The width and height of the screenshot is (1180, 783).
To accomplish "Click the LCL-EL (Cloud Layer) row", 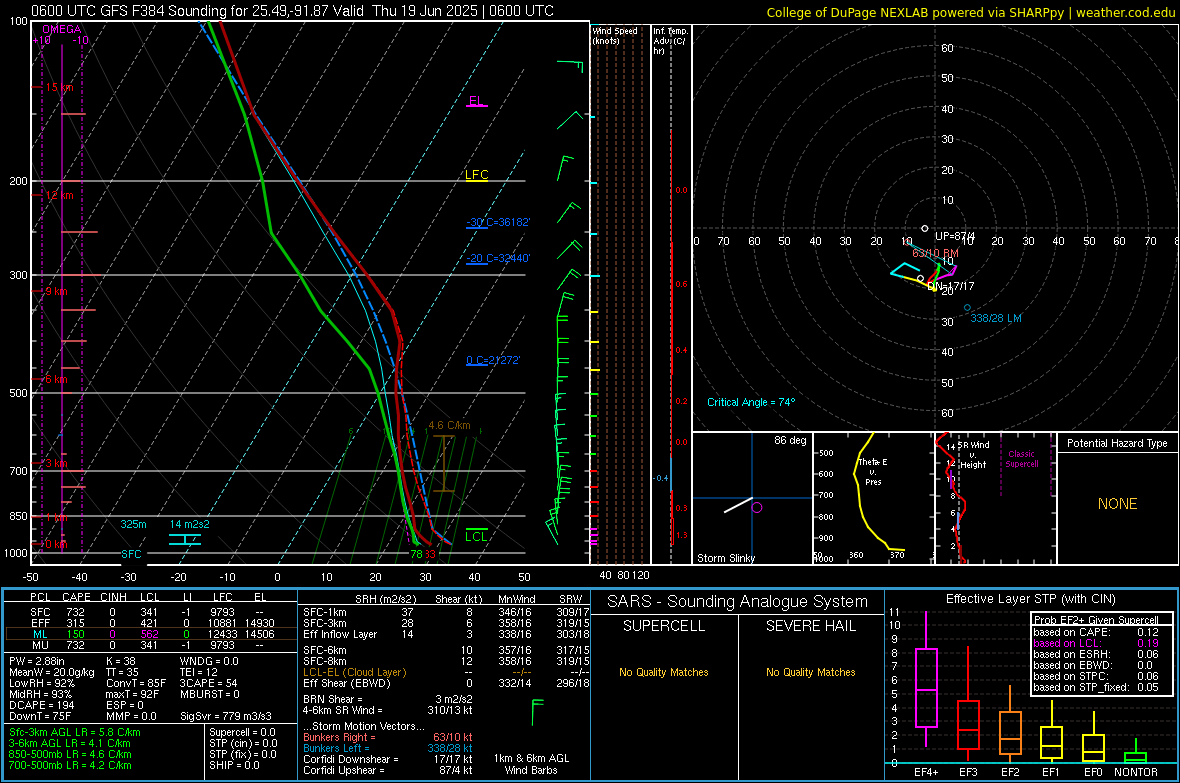I will 446,672.
